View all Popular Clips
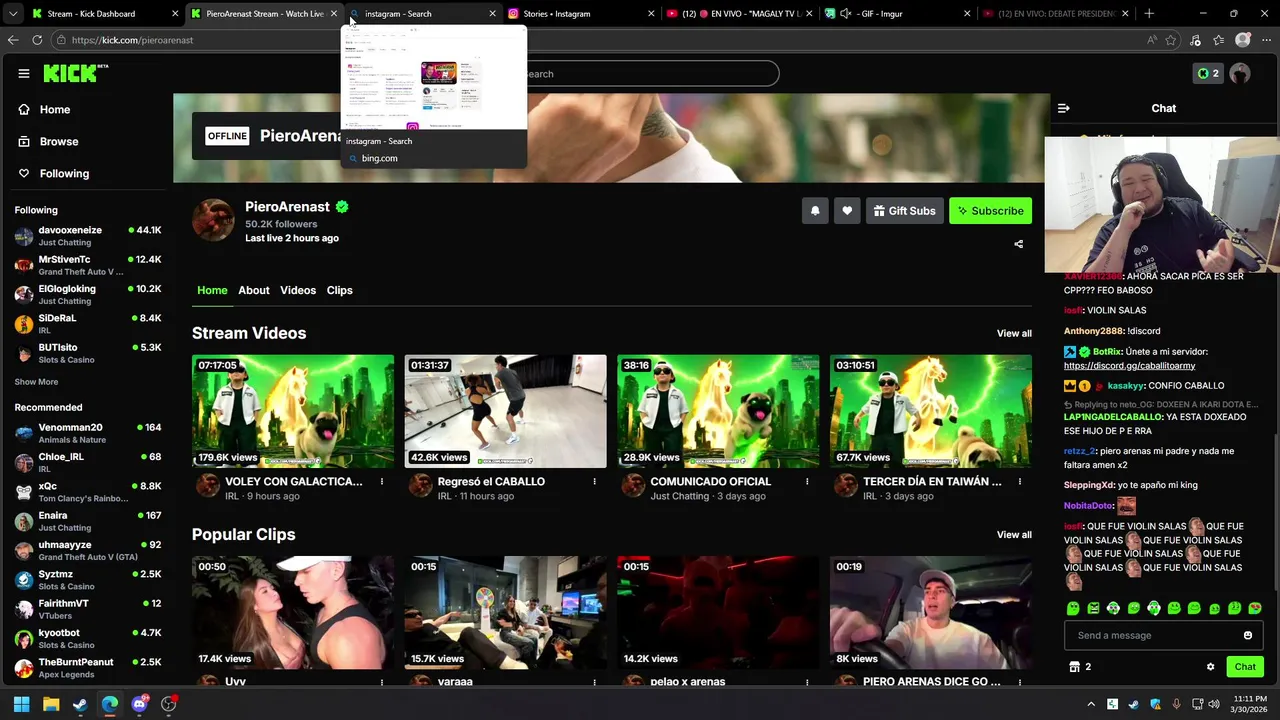This screenshot has height=720, width=1280. tap(1014, 535)
